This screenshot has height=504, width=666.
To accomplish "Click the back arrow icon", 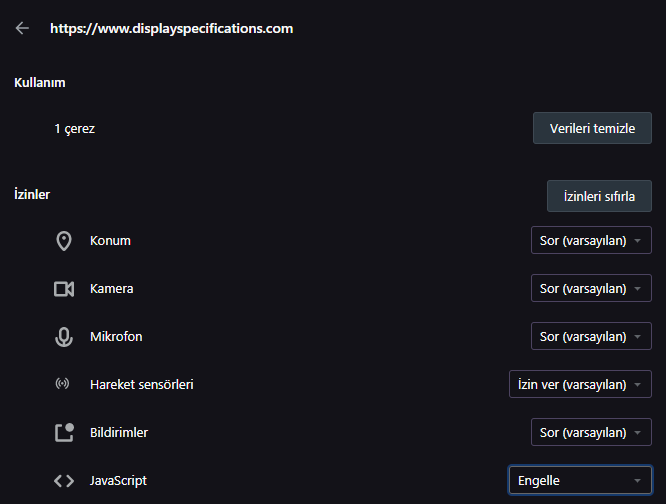I will click(23, 29).
